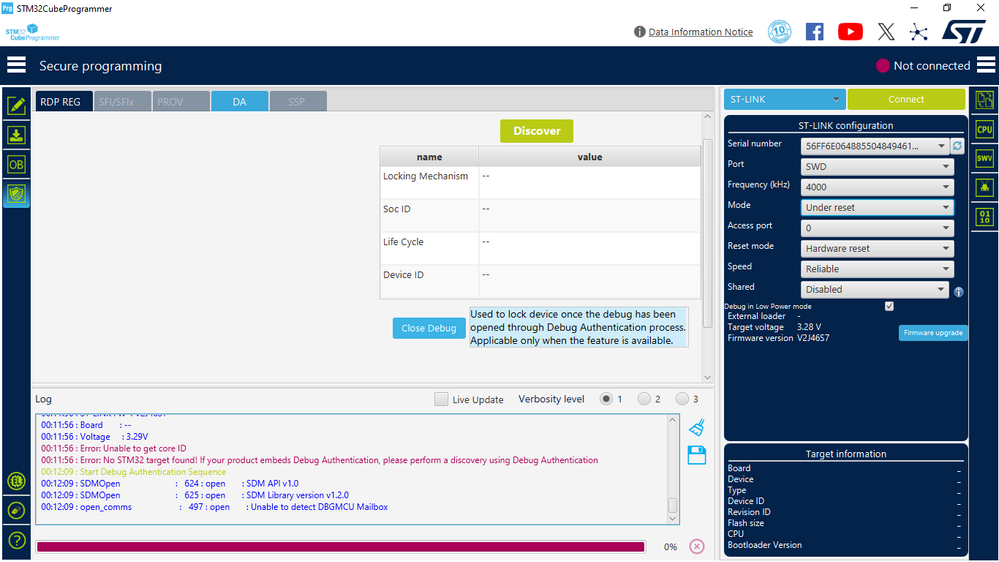
Task: Click the Discover button
Action: 536,131
